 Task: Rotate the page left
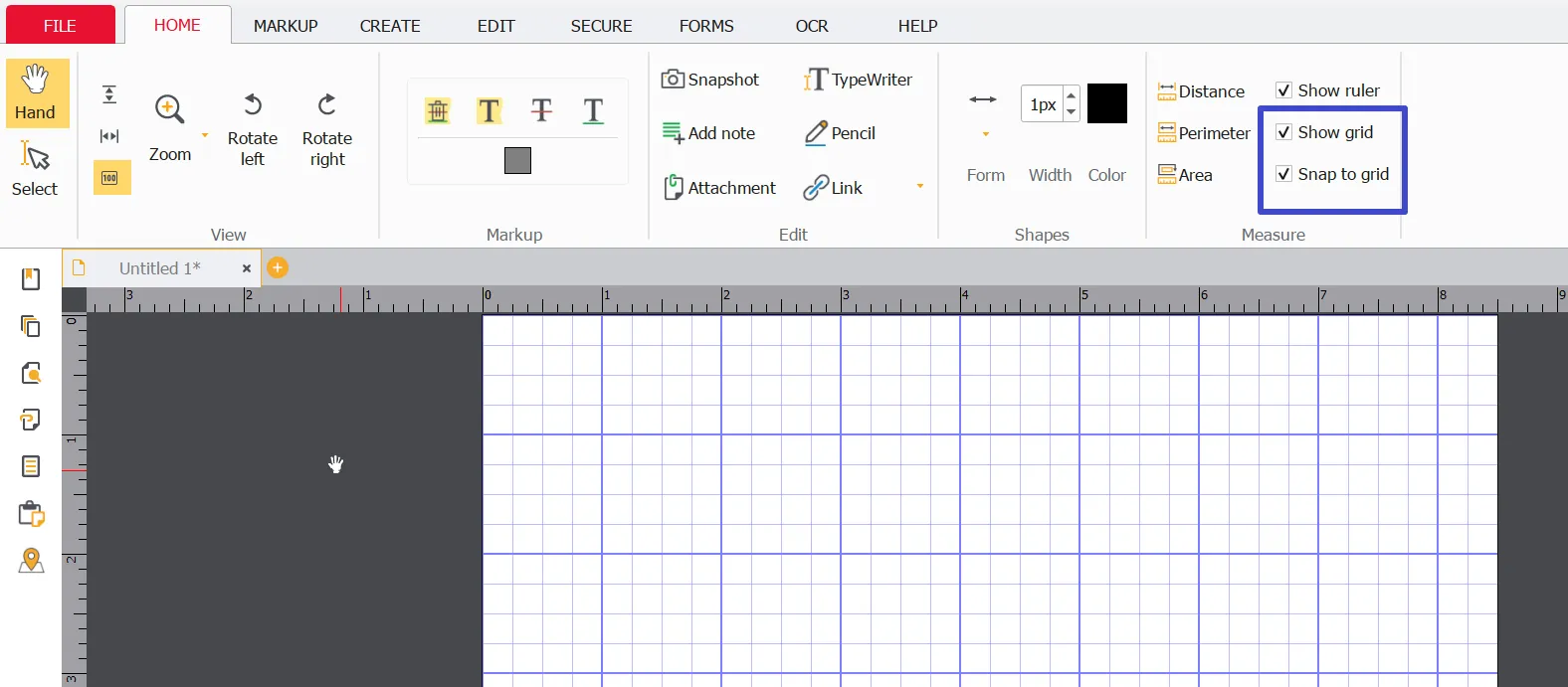(253, 129)
